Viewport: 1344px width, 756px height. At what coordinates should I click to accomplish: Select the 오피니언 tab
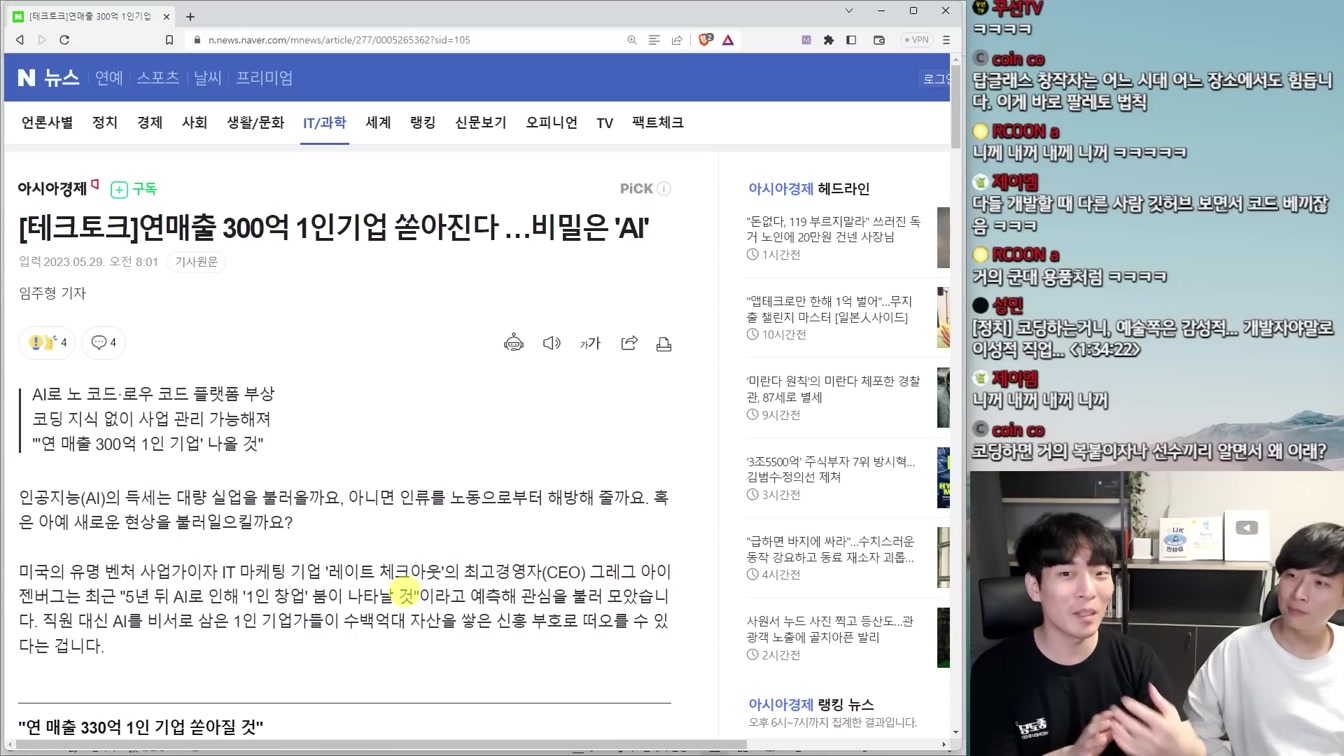click(552, 122)
